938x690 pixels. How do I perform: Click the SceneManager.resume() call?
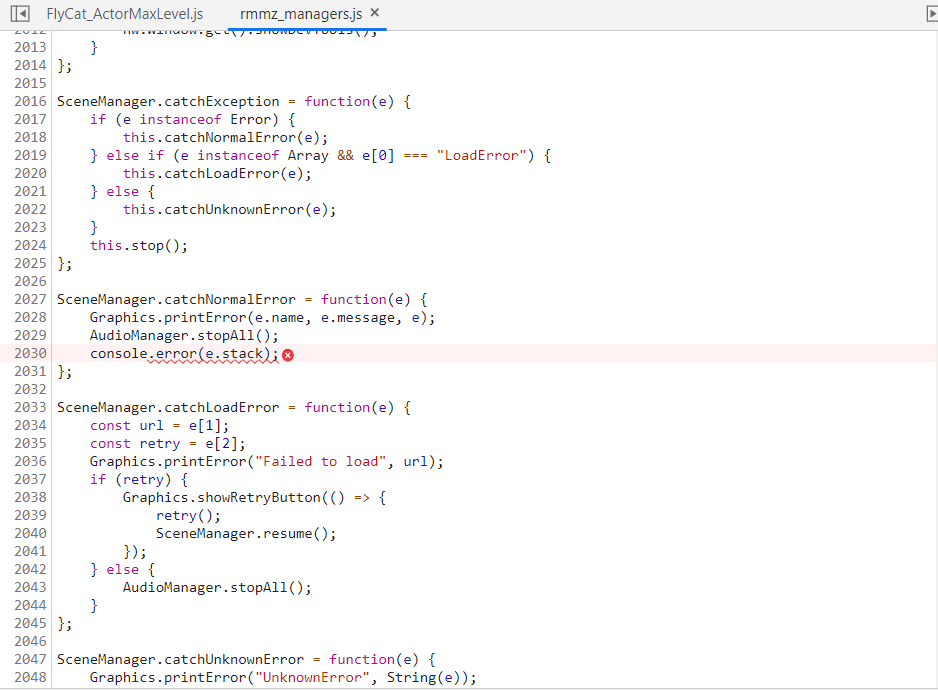pos(246,533)
